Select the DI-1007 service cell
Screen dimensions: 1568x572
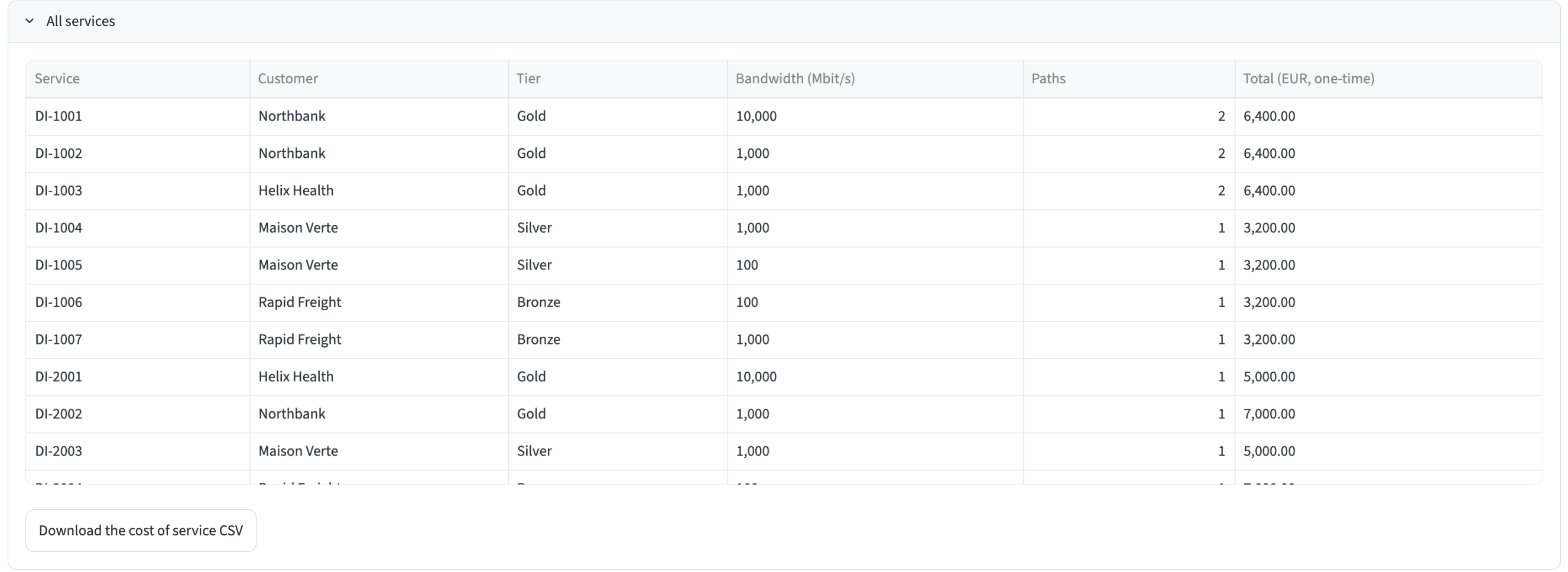[x=138, y=339]
